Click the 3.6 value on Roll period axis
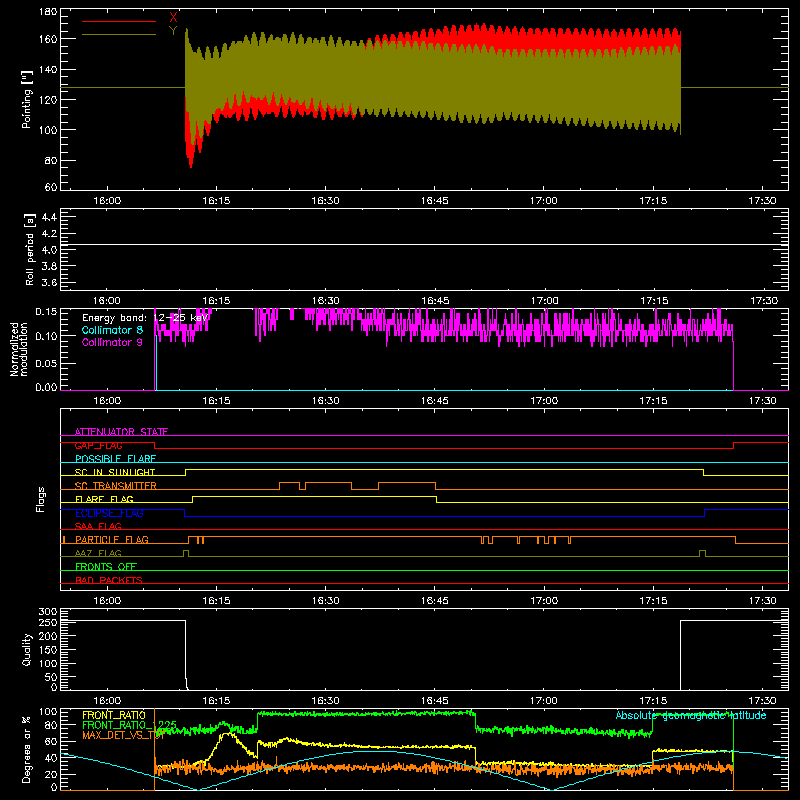800x800 pixels. (49, 282)
